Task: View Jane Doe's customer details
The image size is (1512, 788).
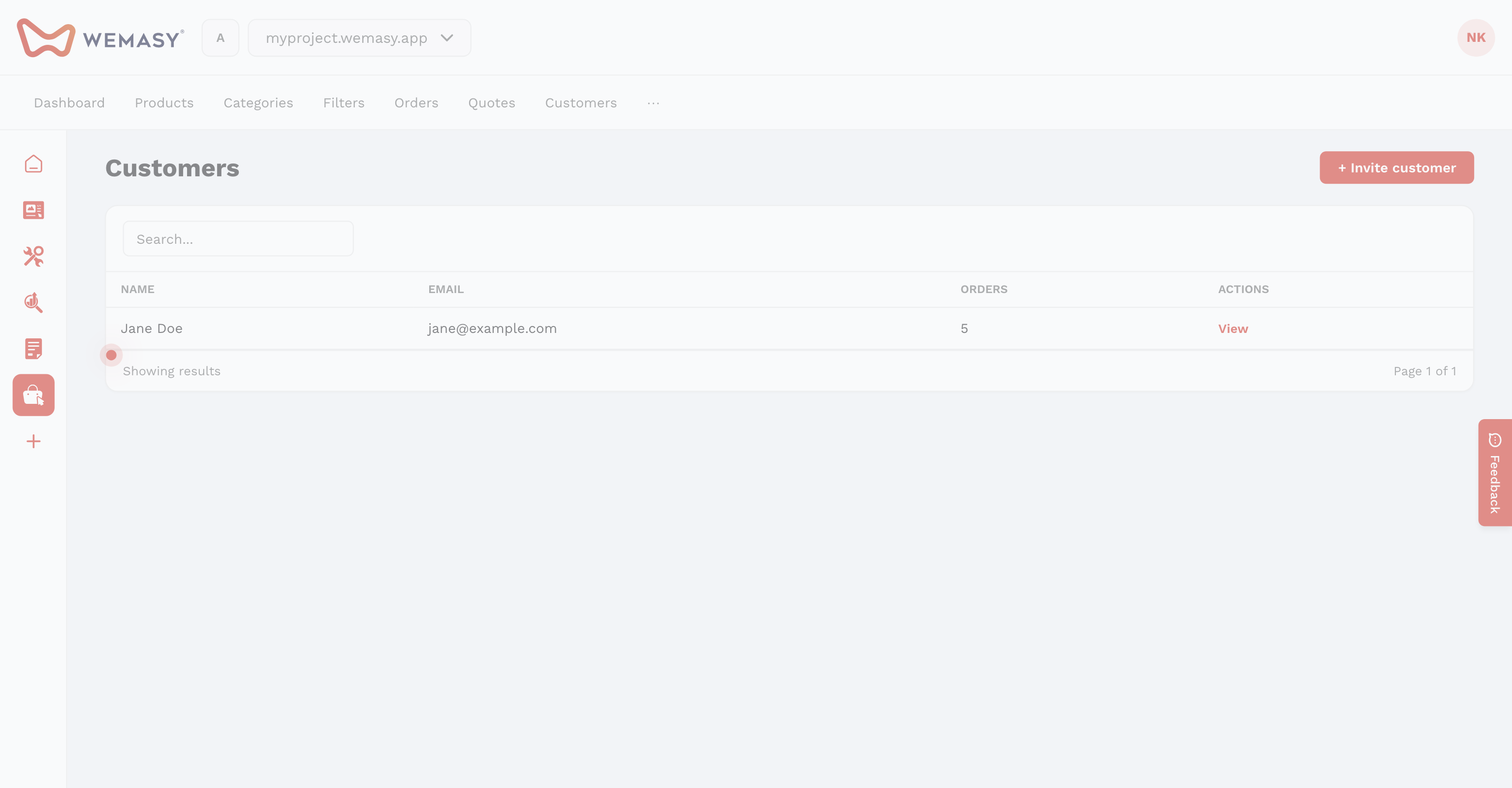Action: coord(1233,329)
